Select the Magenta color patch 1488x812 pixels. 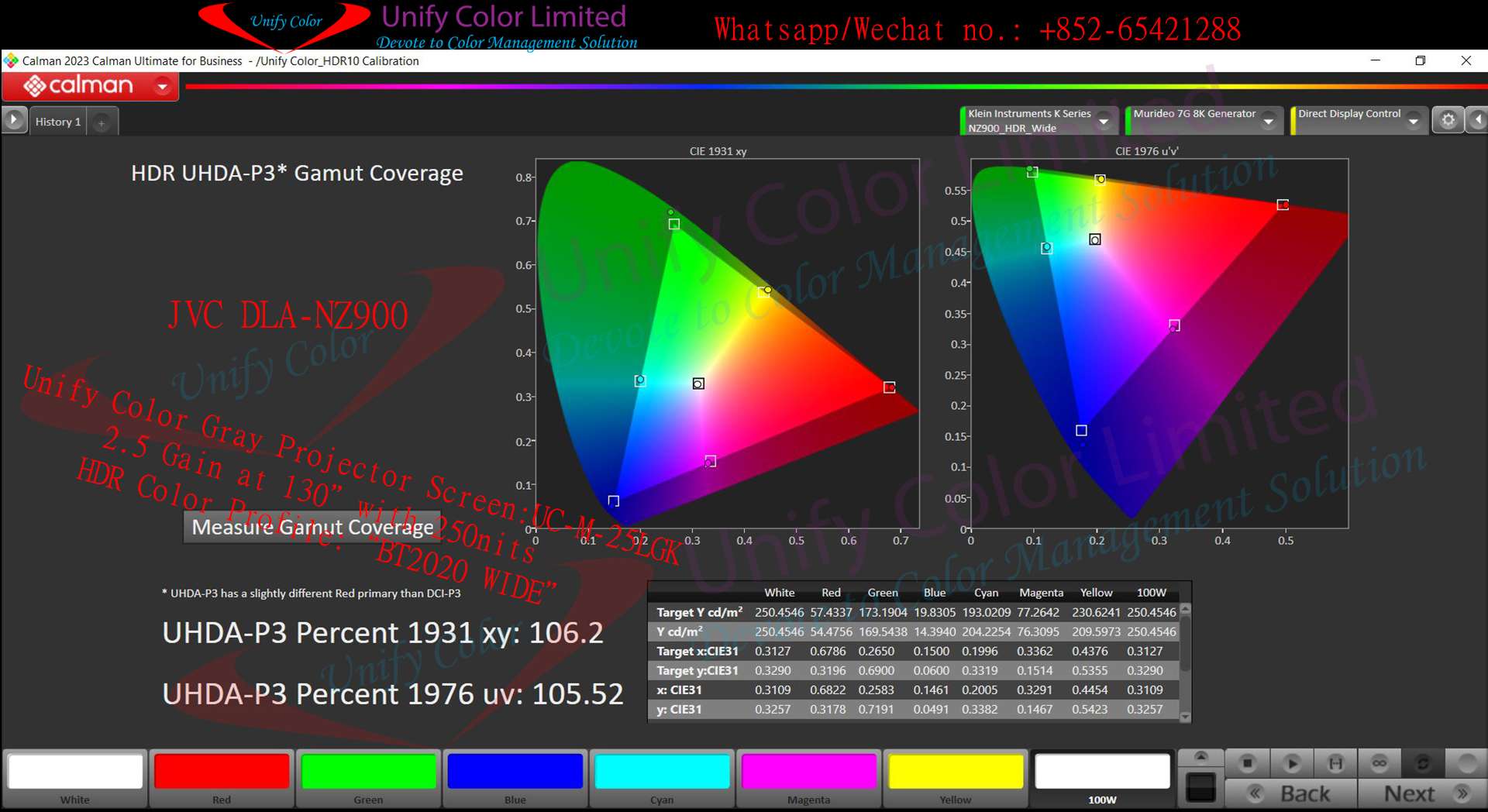(808, 779)
